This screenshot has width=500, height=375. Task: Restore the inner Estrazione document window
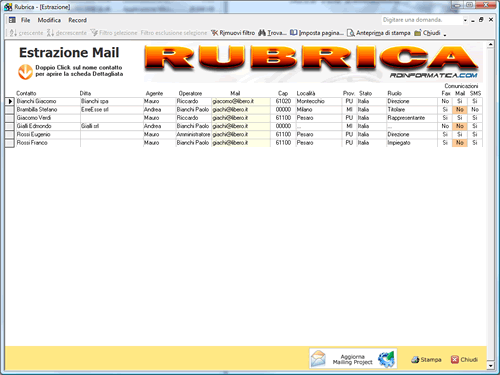point(481,20)
